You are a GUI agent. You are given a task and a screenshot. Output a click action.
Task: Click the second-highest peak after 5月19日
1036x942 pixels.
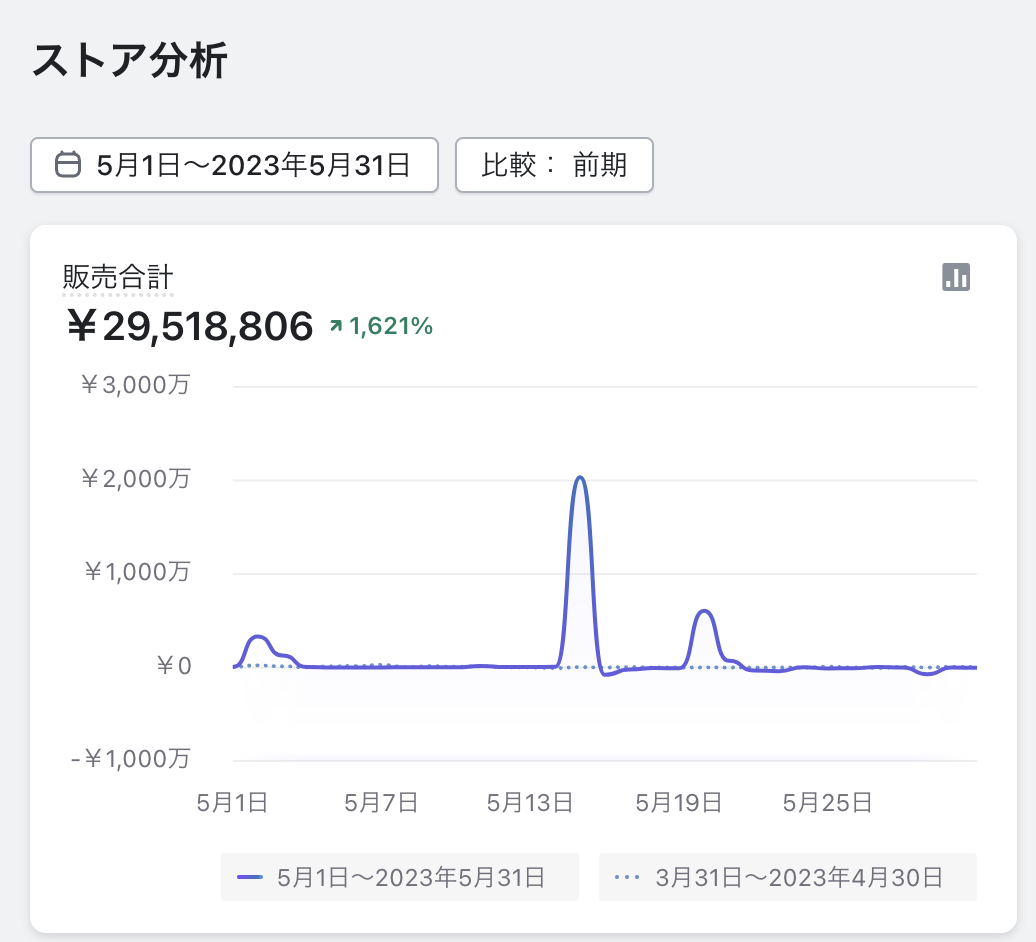pos(705,611)
